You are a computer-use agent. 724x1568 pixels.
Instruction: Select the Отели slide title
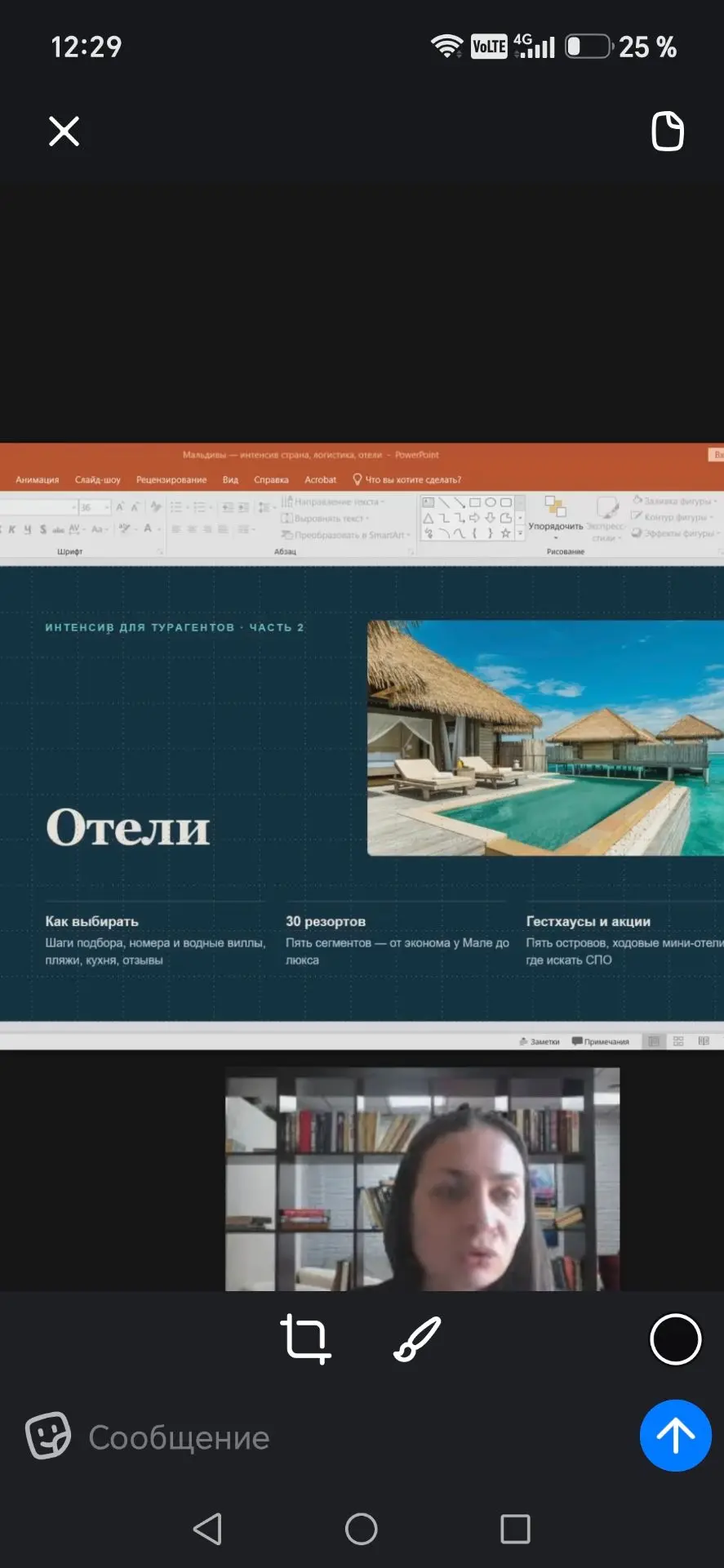(128, 827)
